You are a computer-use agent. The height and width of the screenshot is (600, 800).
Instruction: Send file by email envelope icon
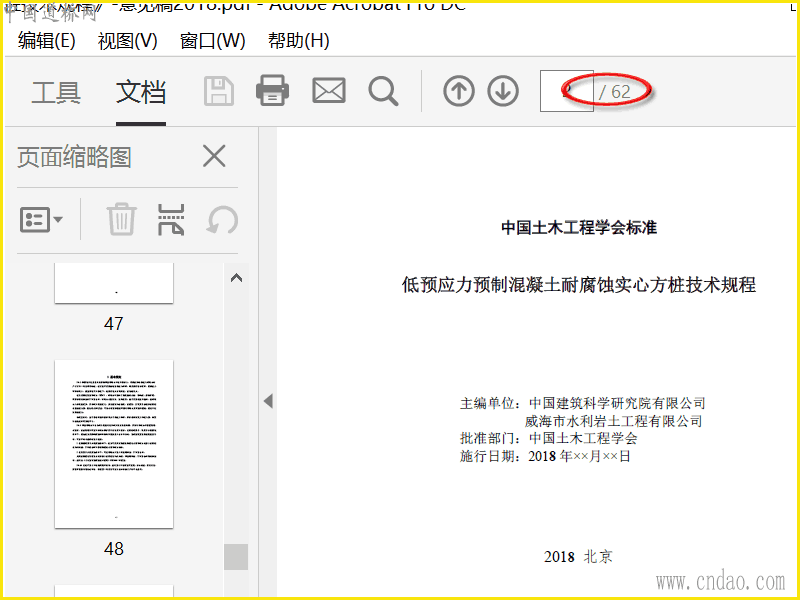[x=329, y=91]
